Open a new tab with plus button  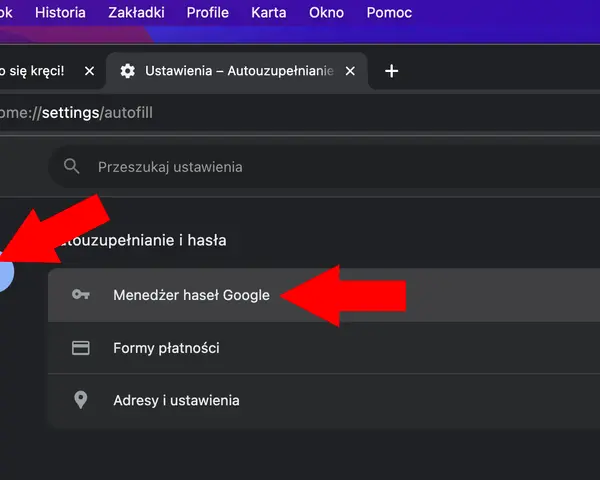tap(391, 71)
